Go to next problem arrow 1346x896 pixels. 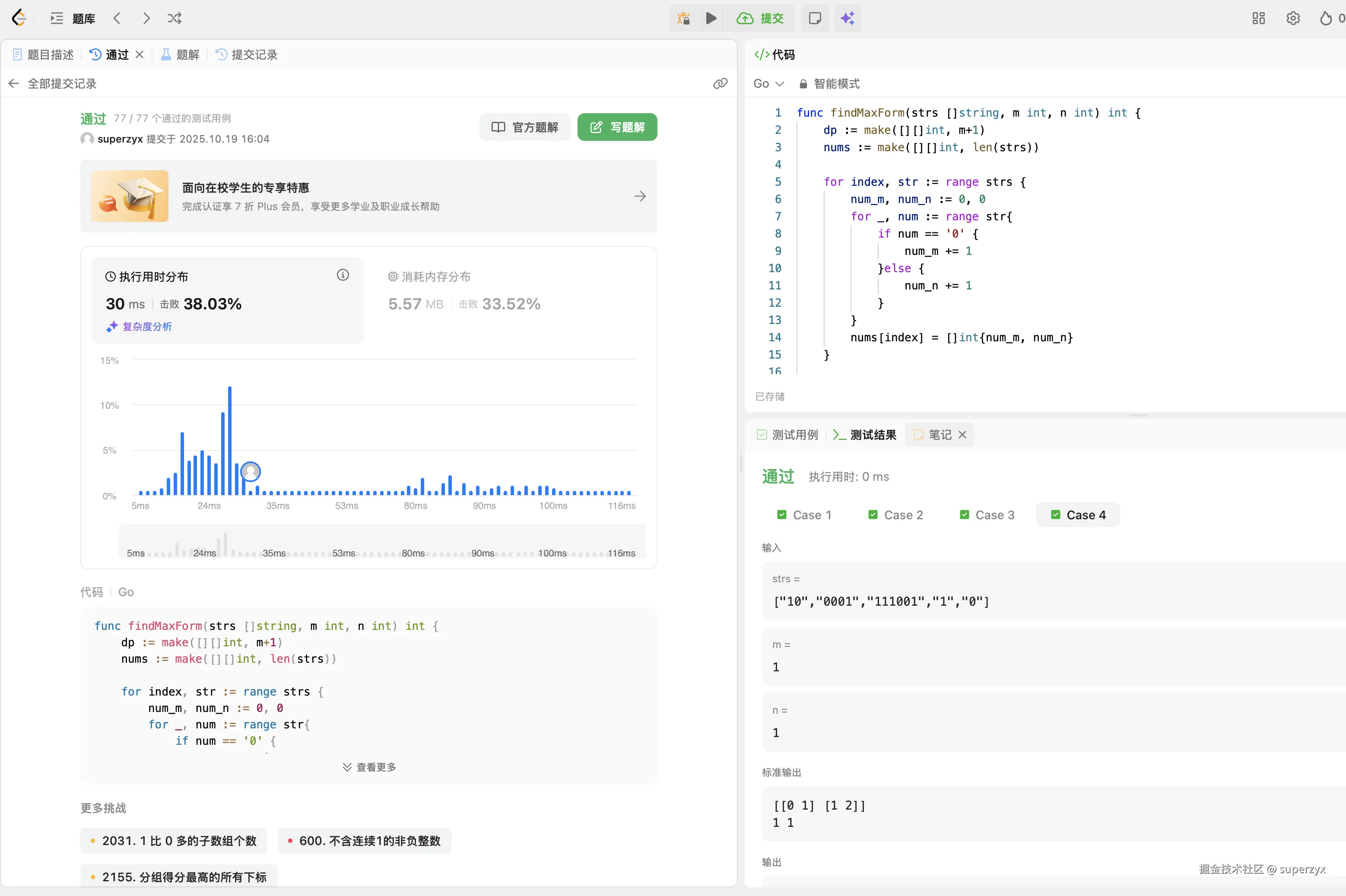(146, 18)
